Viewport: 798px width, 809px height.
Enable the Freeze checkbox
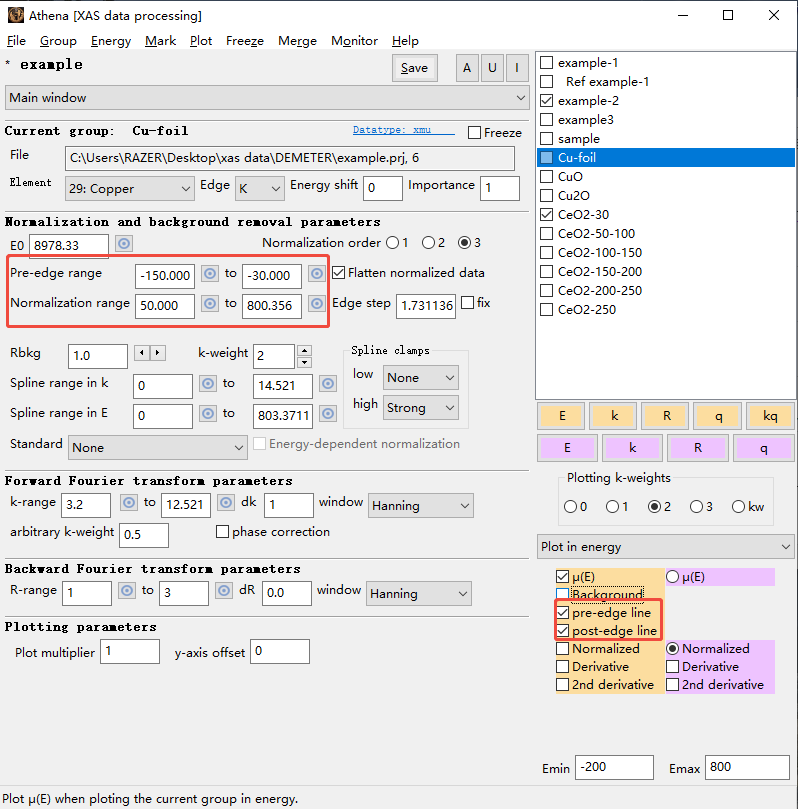tap(475, 132)
